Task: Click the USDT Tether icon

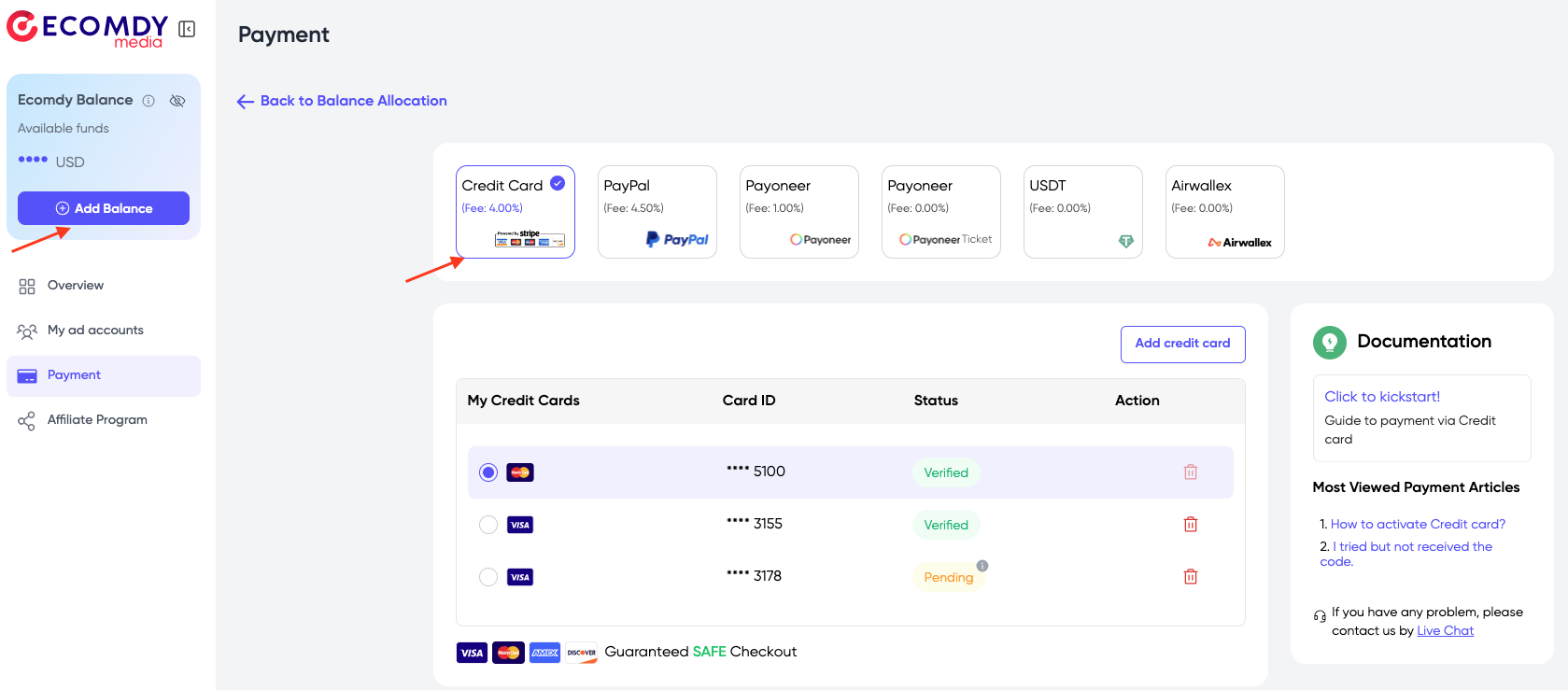Action: pos(1126,242)
